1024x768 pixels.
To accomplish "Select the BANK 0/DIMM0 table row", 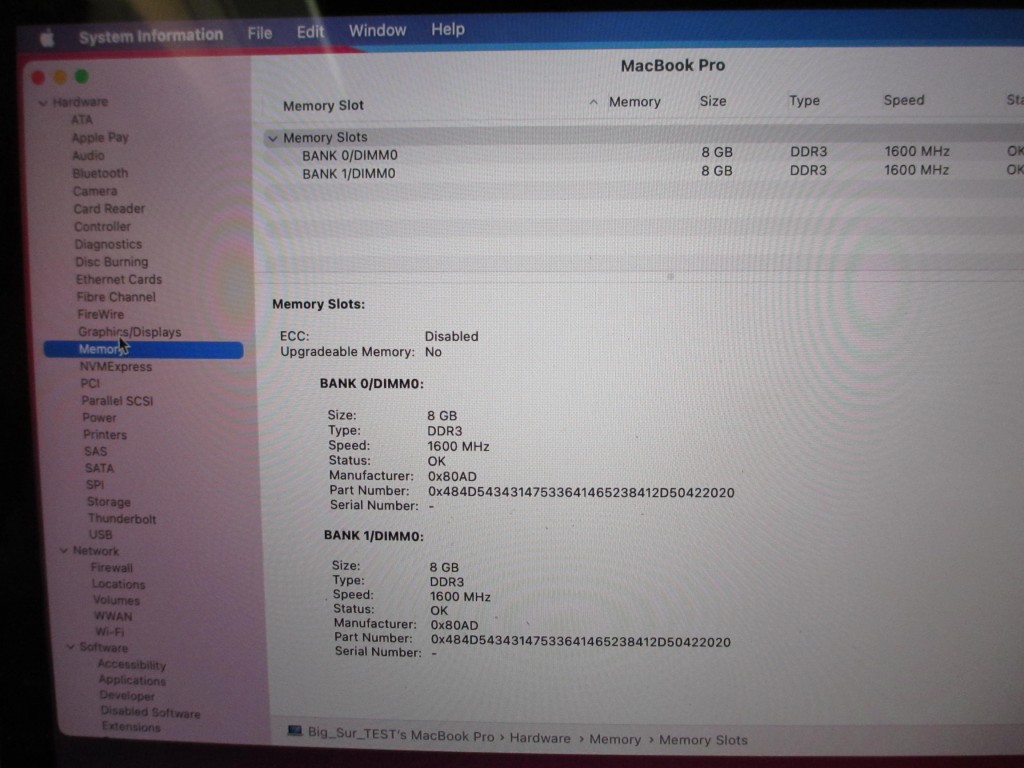I will [349, 155].
